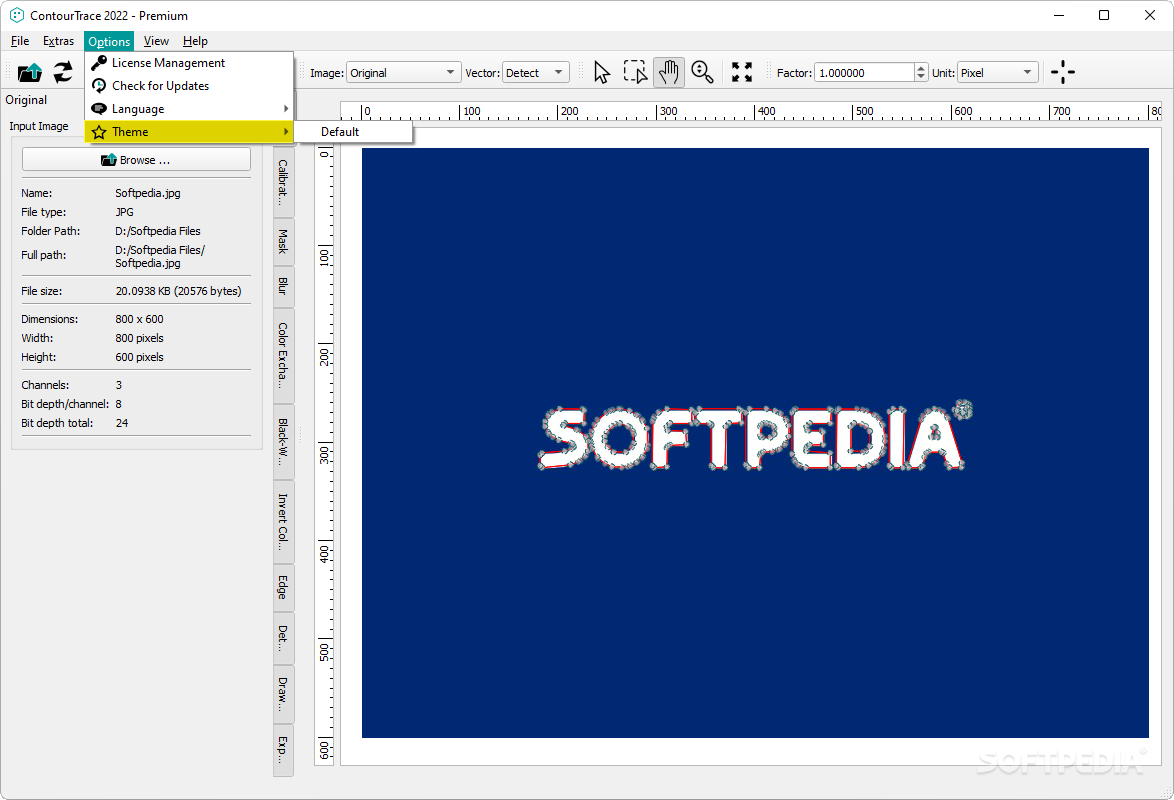Switch to the Detection side tab

283,637
